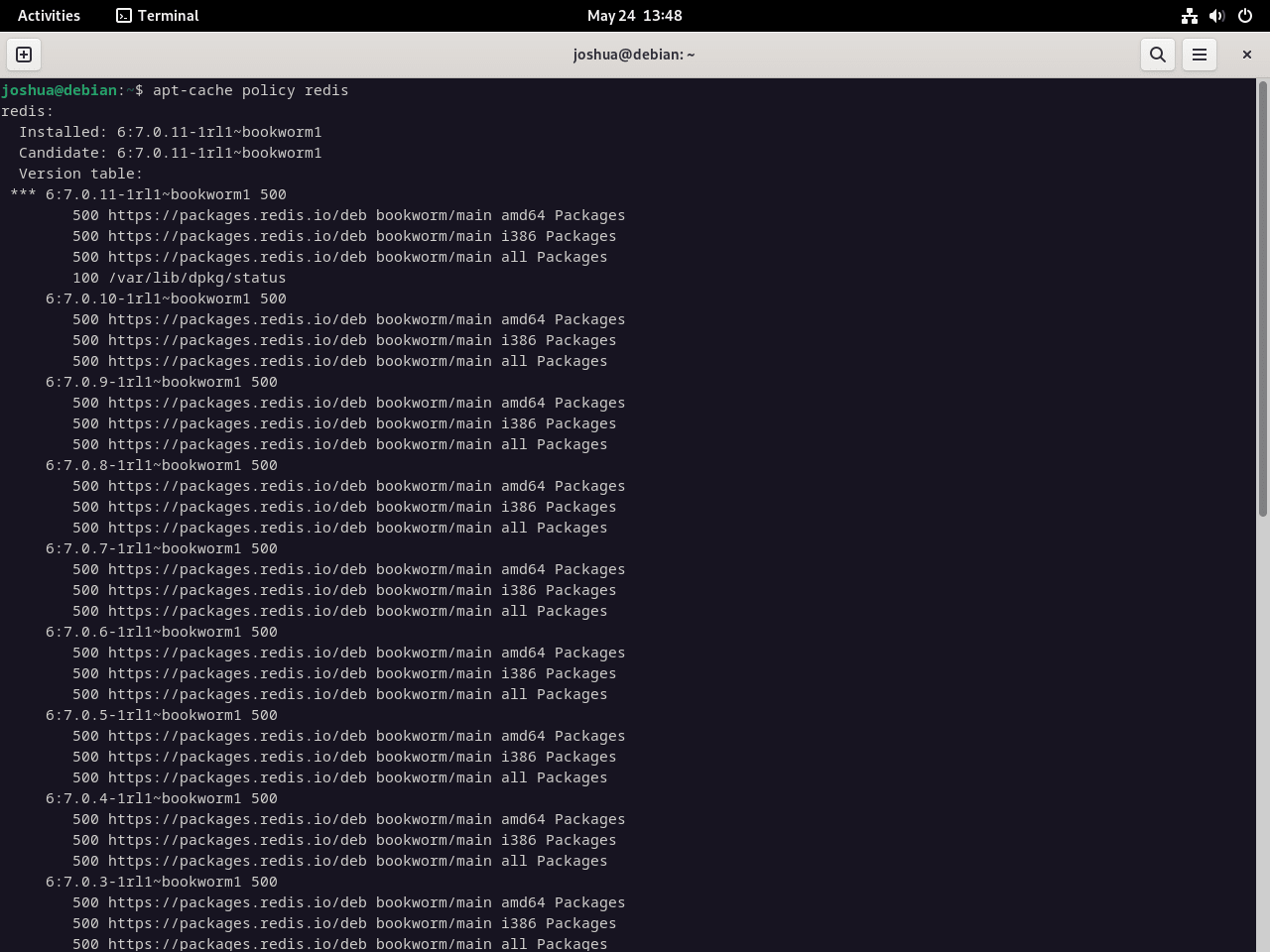The image size is (1270, 952).
Task: Open the hamburger menu
Action: (1199, 55)
